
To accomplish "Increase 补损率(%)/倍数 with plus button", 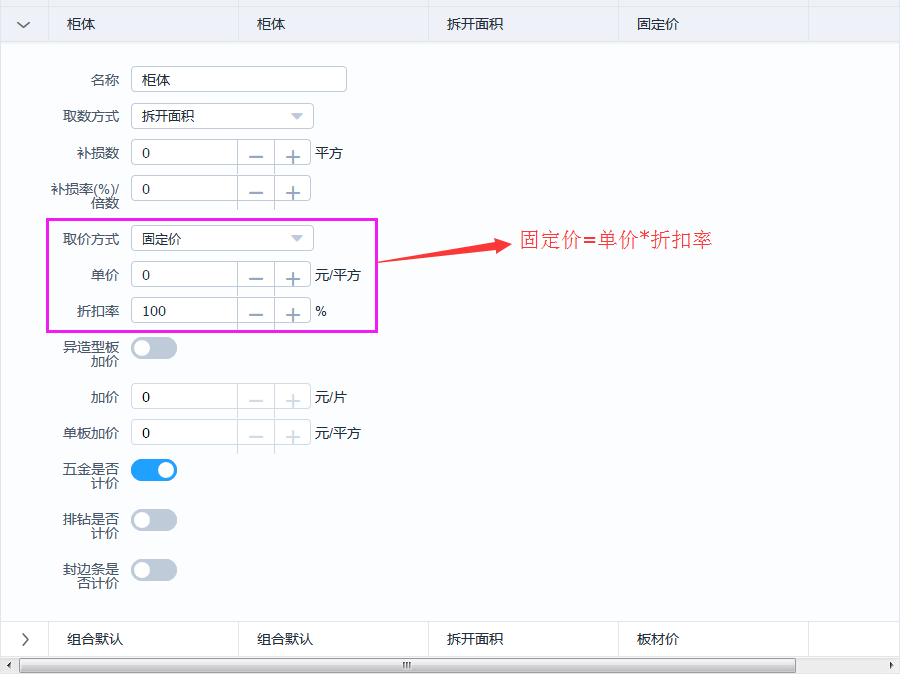I will click(293, 190).
